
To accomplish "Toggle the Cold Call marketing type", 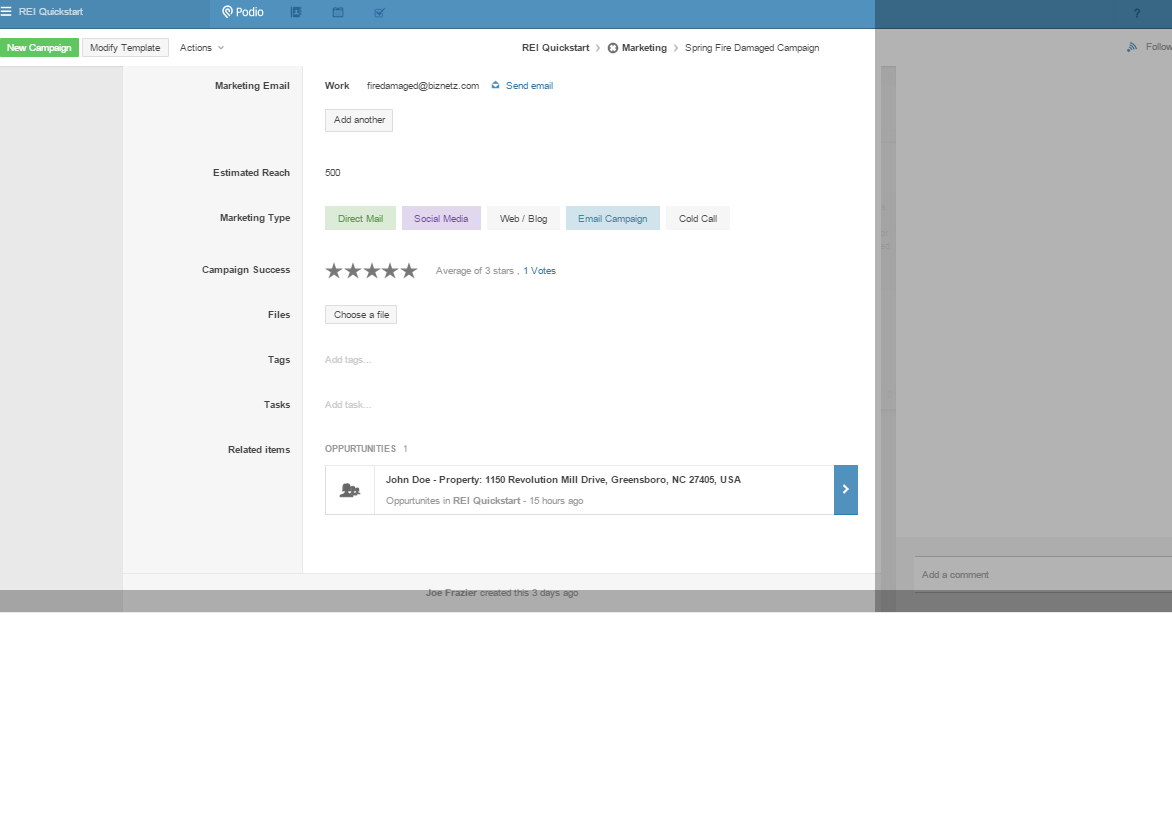I will pyautogui.click(x=697, y=218).
